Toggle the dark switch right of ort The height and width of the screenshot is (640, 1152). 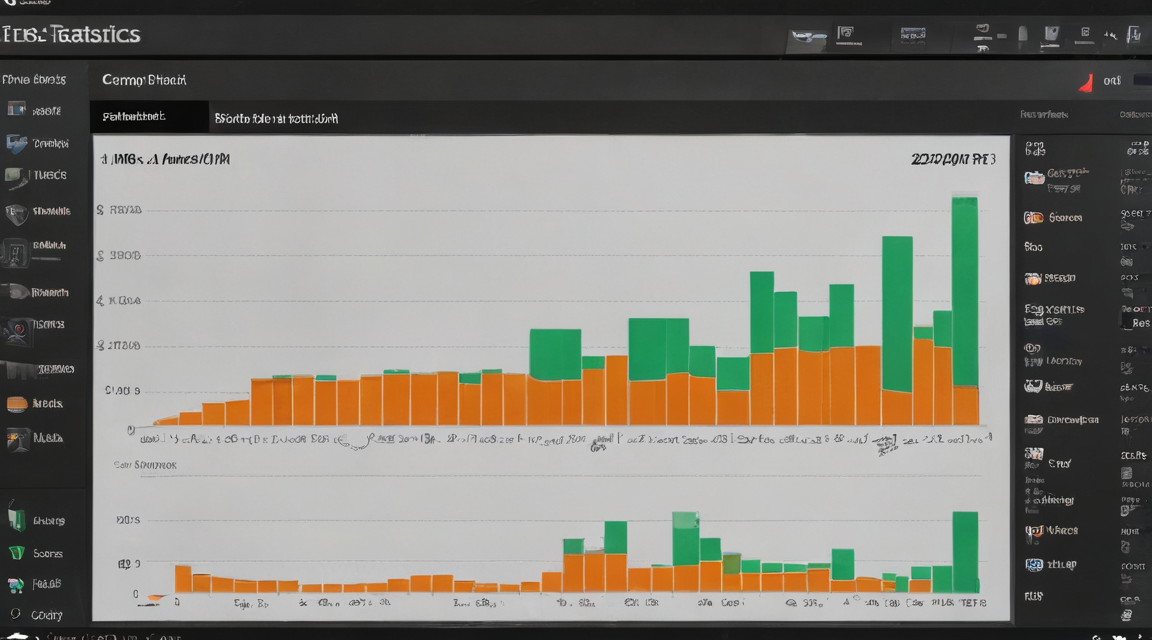coord(1142,80)
